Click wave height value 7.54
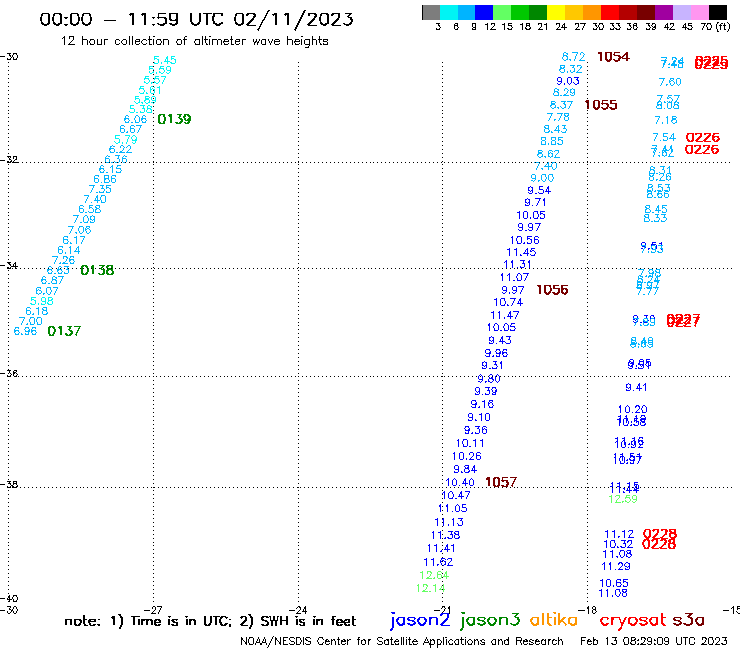 point(664,137)
